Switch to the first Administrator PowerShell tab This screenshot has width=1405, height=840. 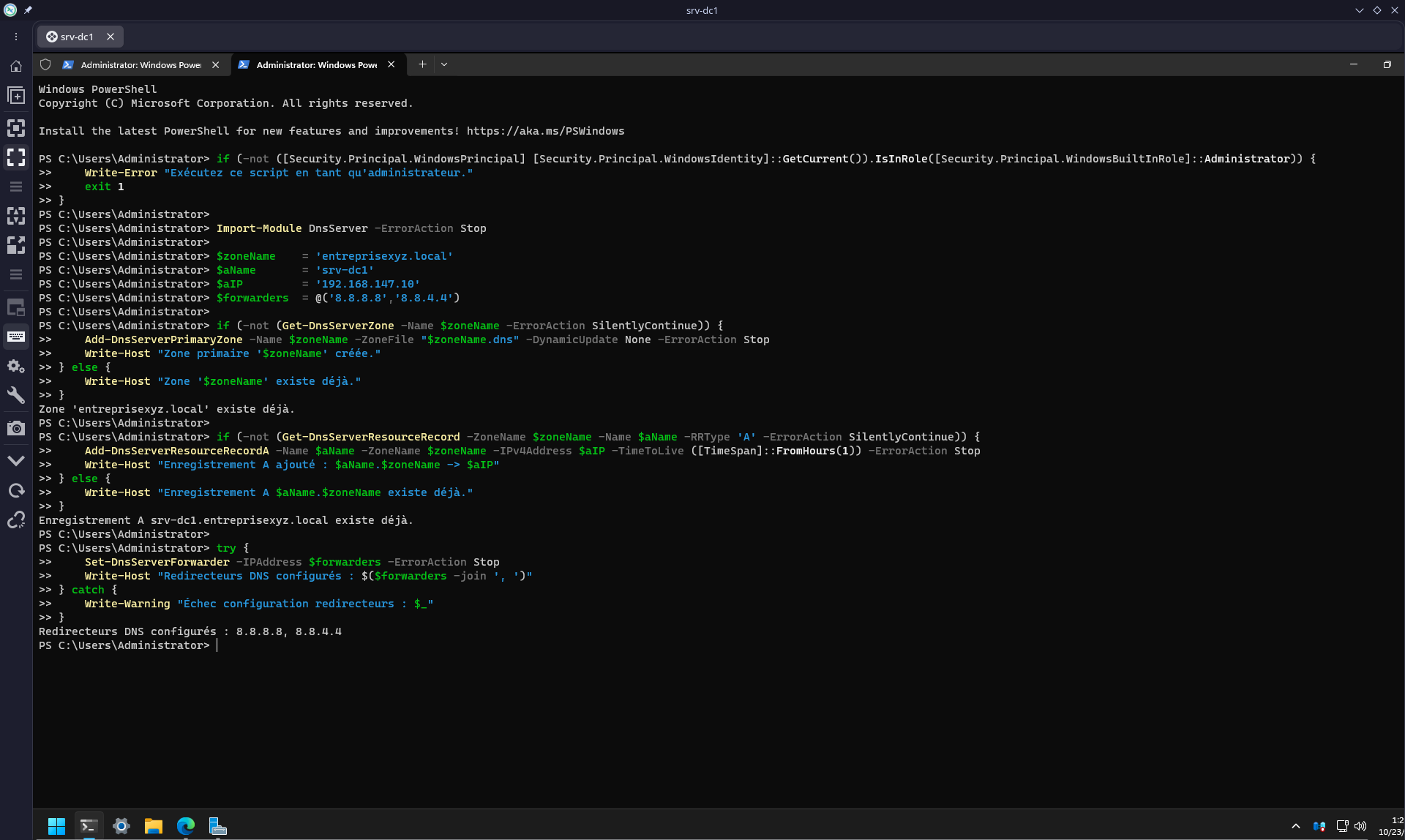point(140,64)
